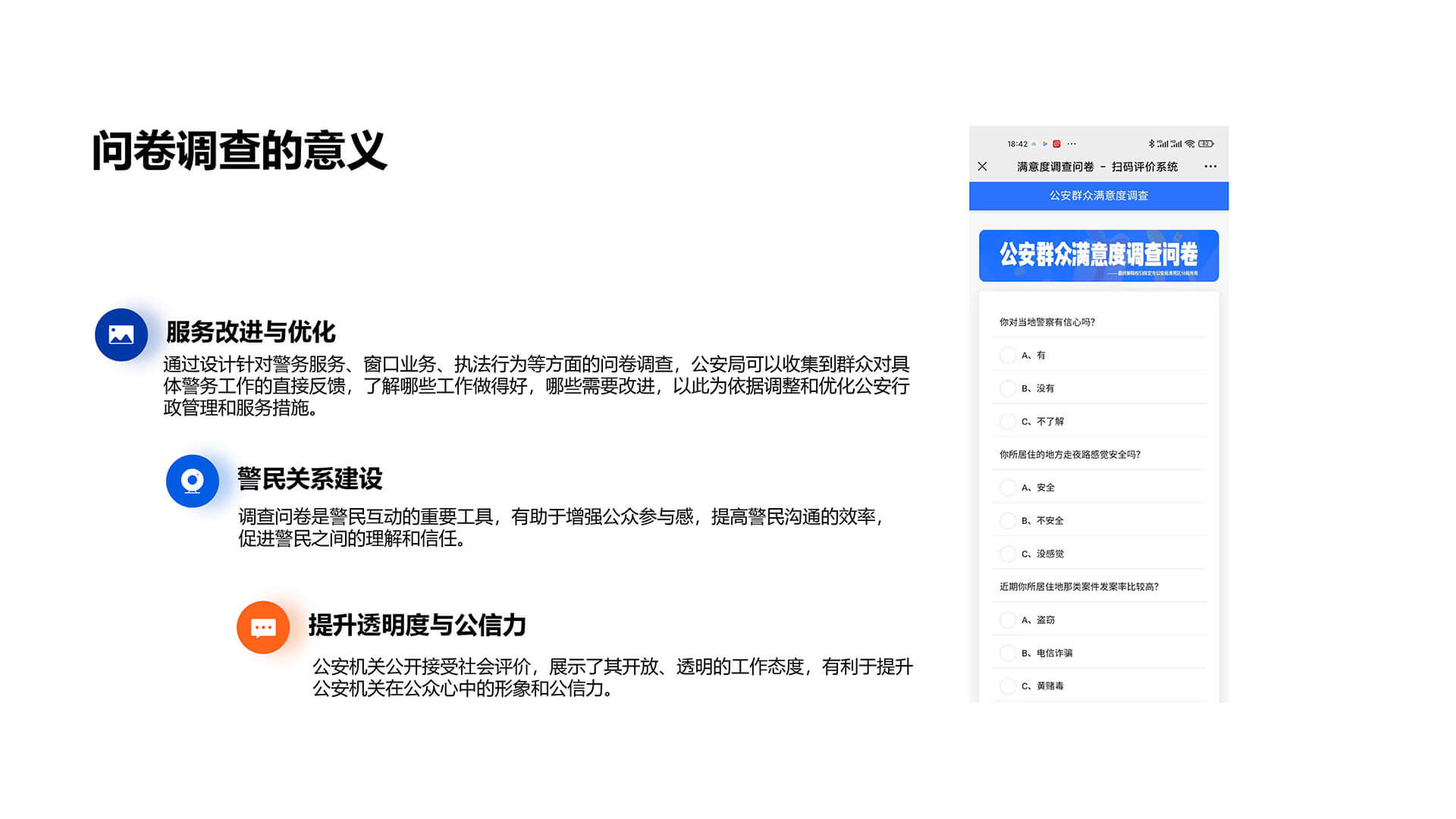Select radio option A、有
This screenshot has width=1456, height=819.
[x=1008, y=355]
